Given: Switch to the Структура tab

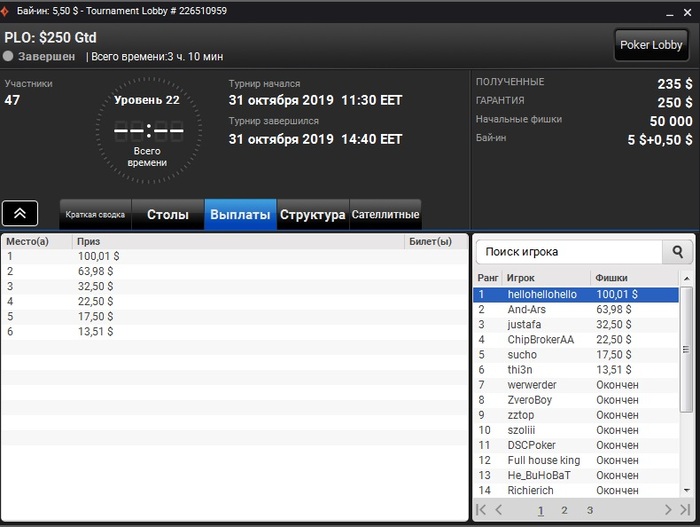Looking at the screenshot, I should (312, 215).
